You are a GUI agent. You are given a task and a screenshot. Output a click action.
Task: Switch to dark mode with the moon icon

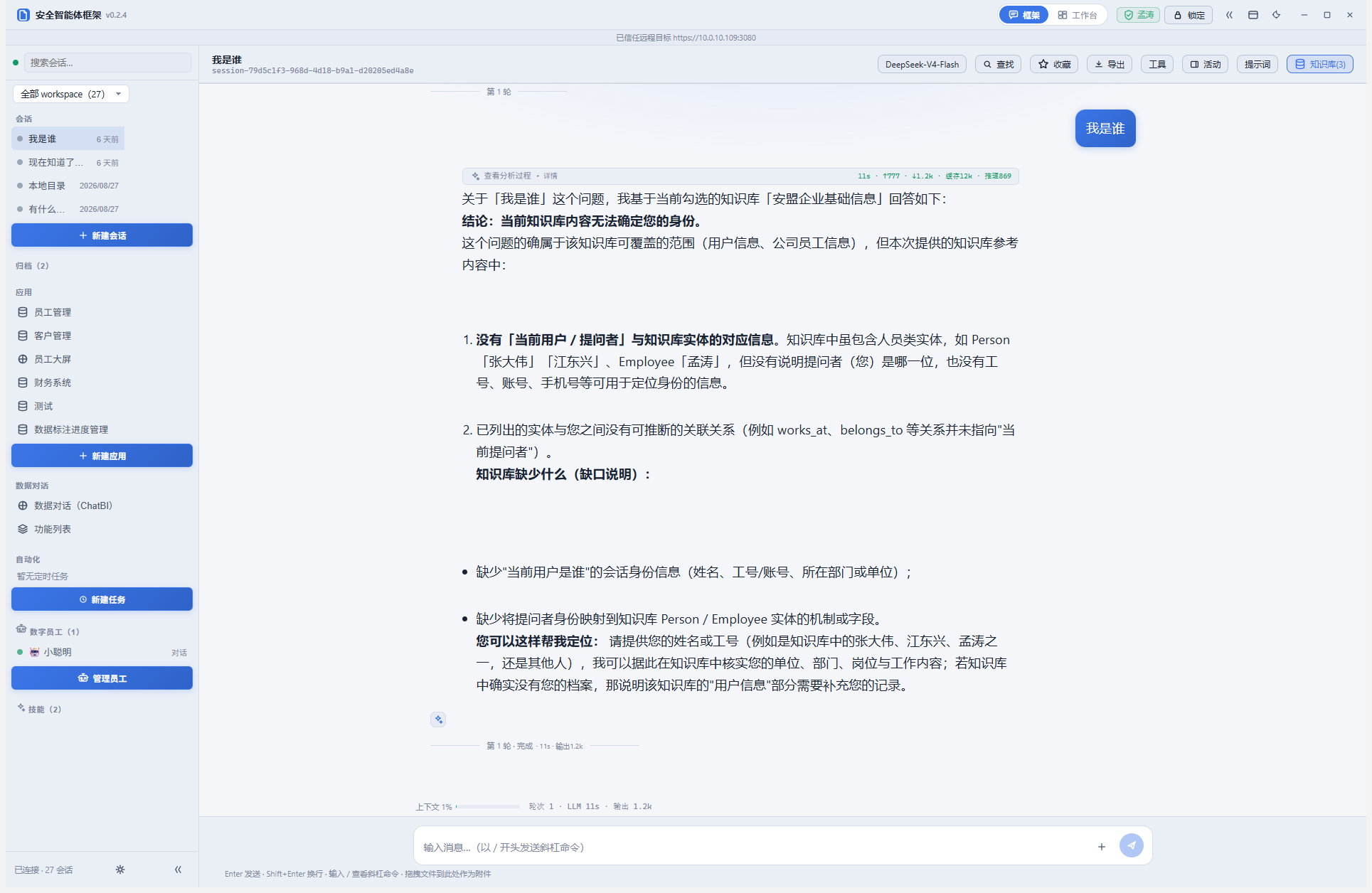tap(1277, 15)
